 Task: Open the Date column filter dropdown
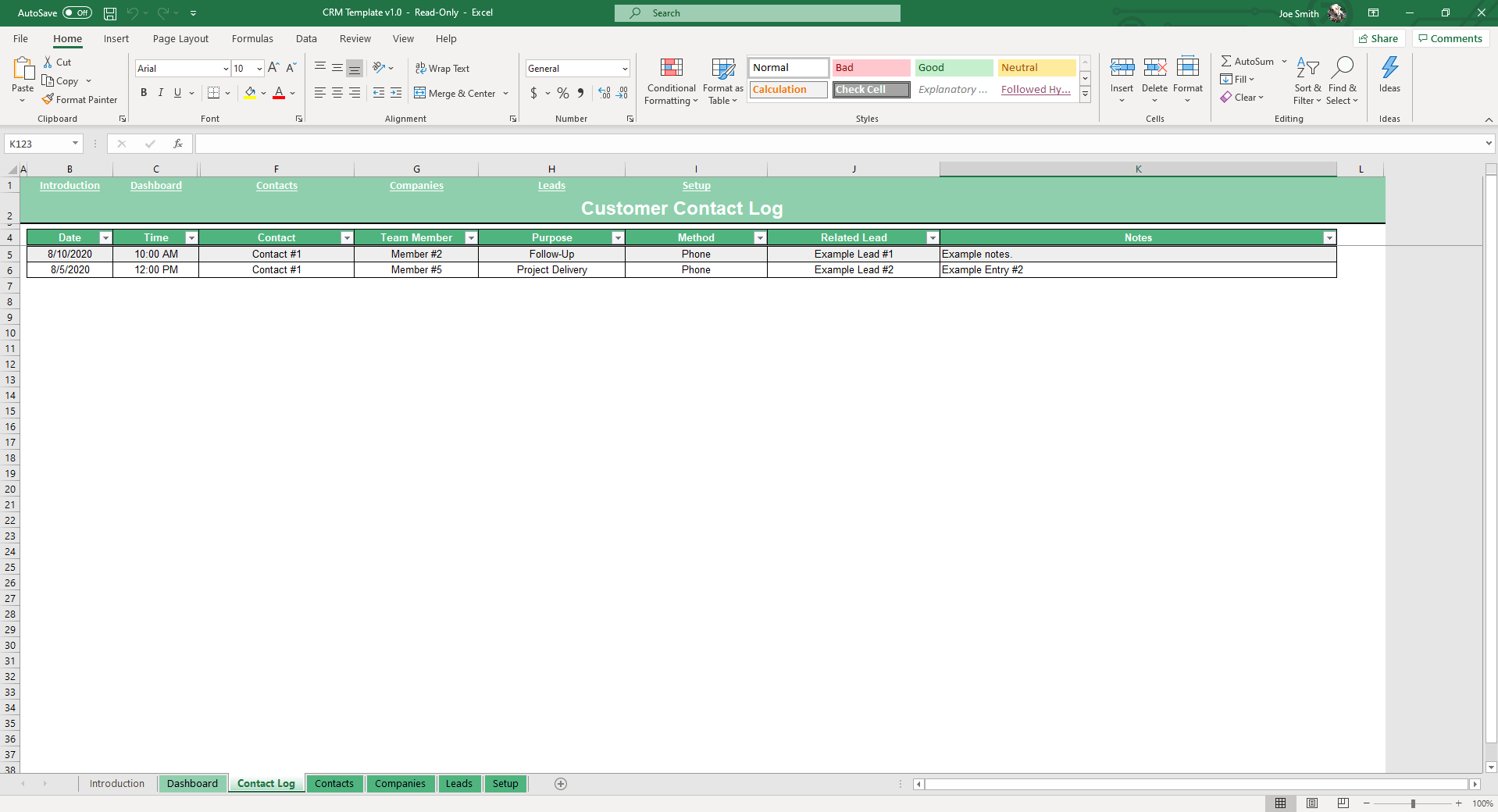105,238
